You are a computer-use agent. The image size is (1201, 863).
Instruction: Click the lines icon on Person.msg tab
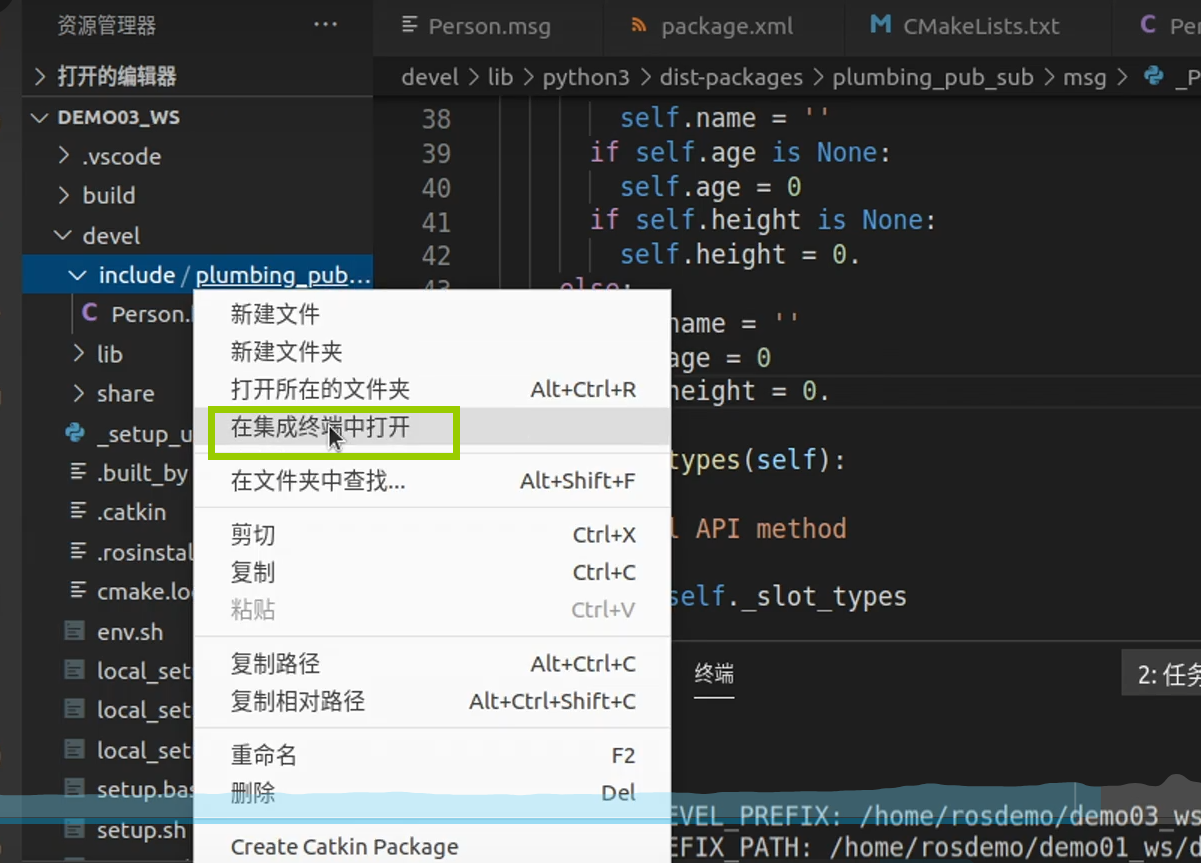pyautogui.click(x=409, y=26)
